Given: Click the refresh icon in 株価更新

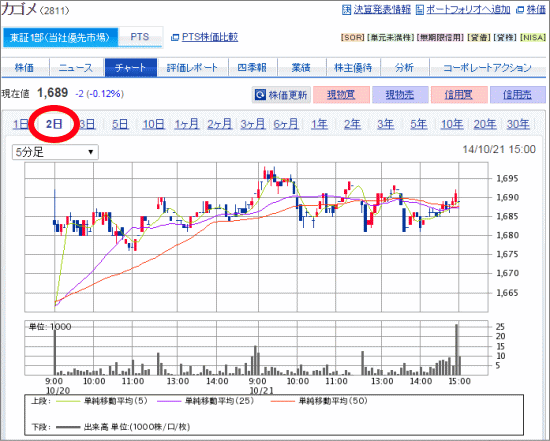Looking at the screenshot, I should point(260,95).
